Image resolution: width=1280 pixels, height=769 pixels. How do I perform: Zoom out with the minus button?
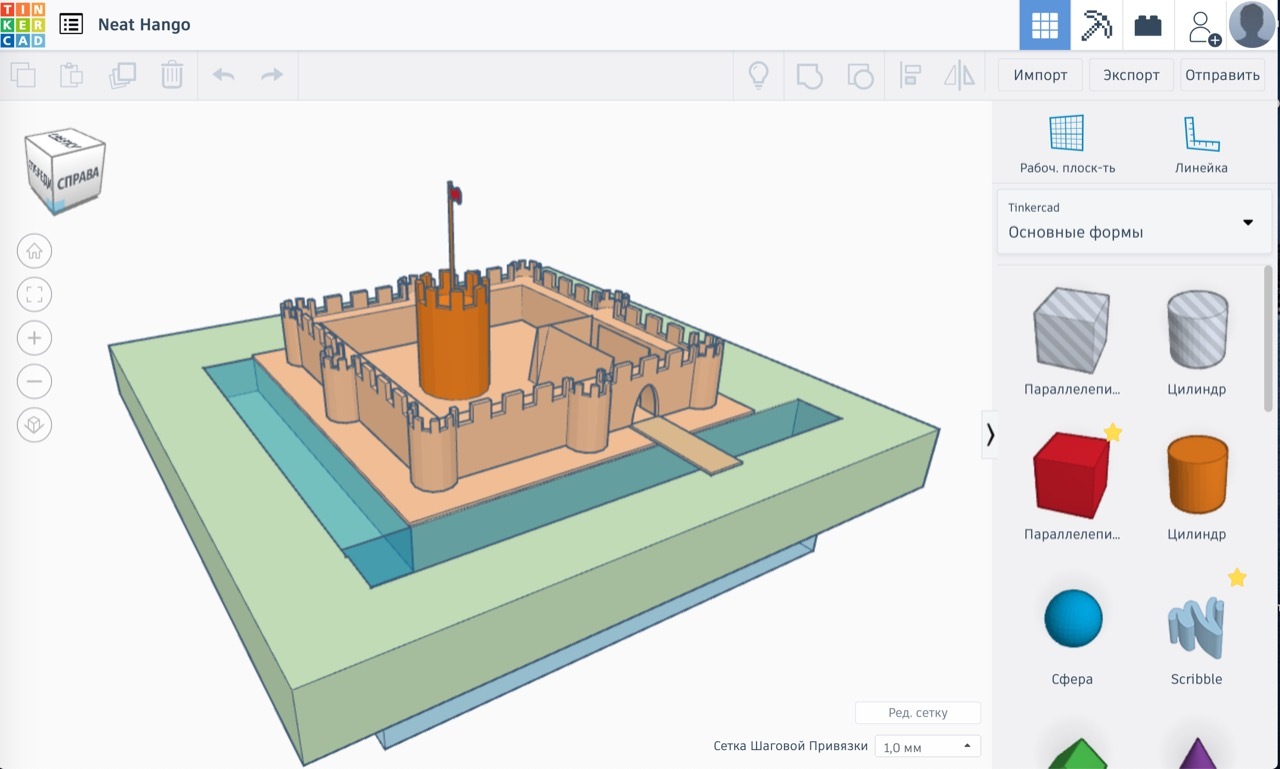coord(35,382)
